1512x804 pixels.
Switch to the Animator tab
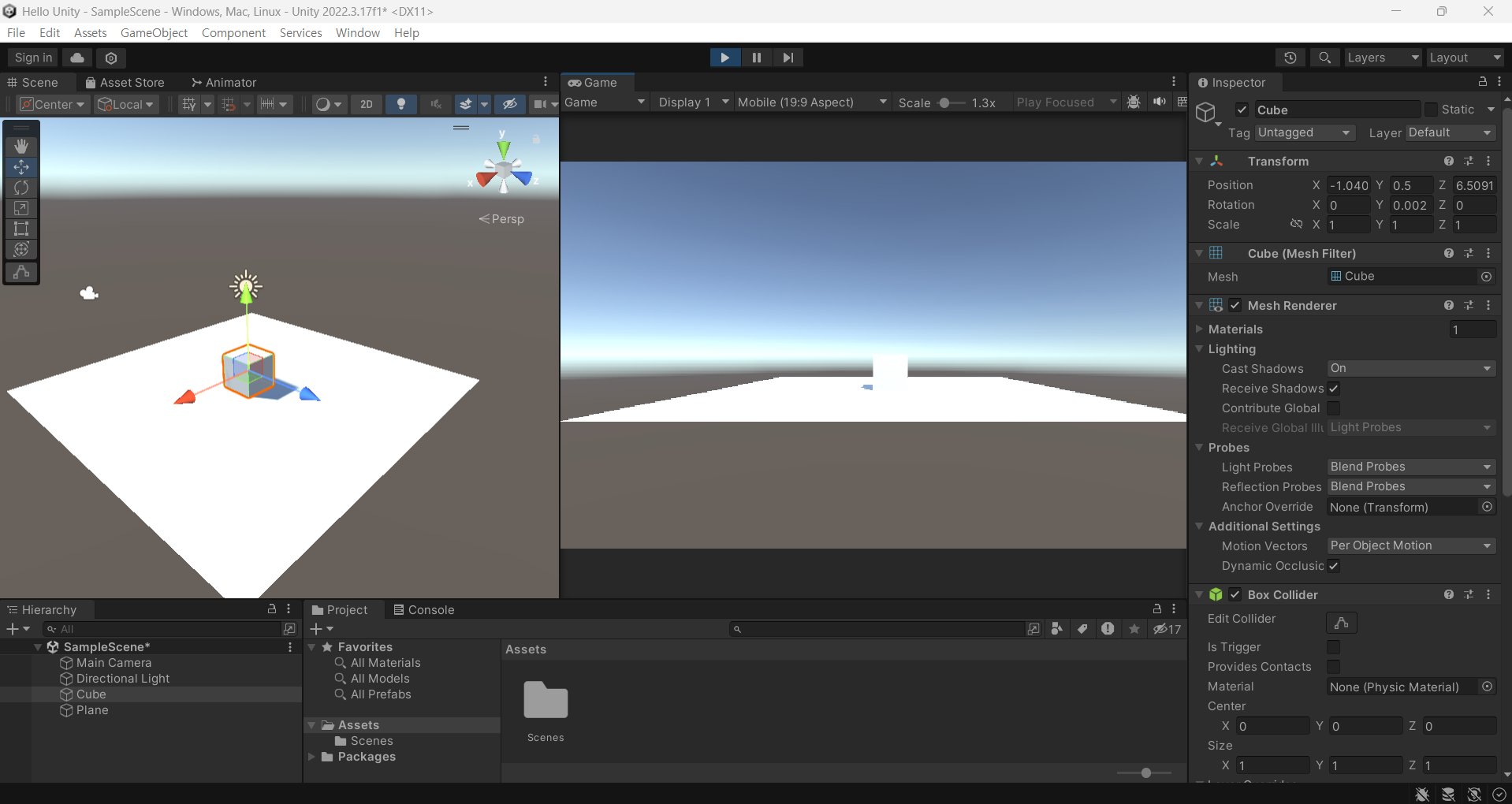(224, 82)
